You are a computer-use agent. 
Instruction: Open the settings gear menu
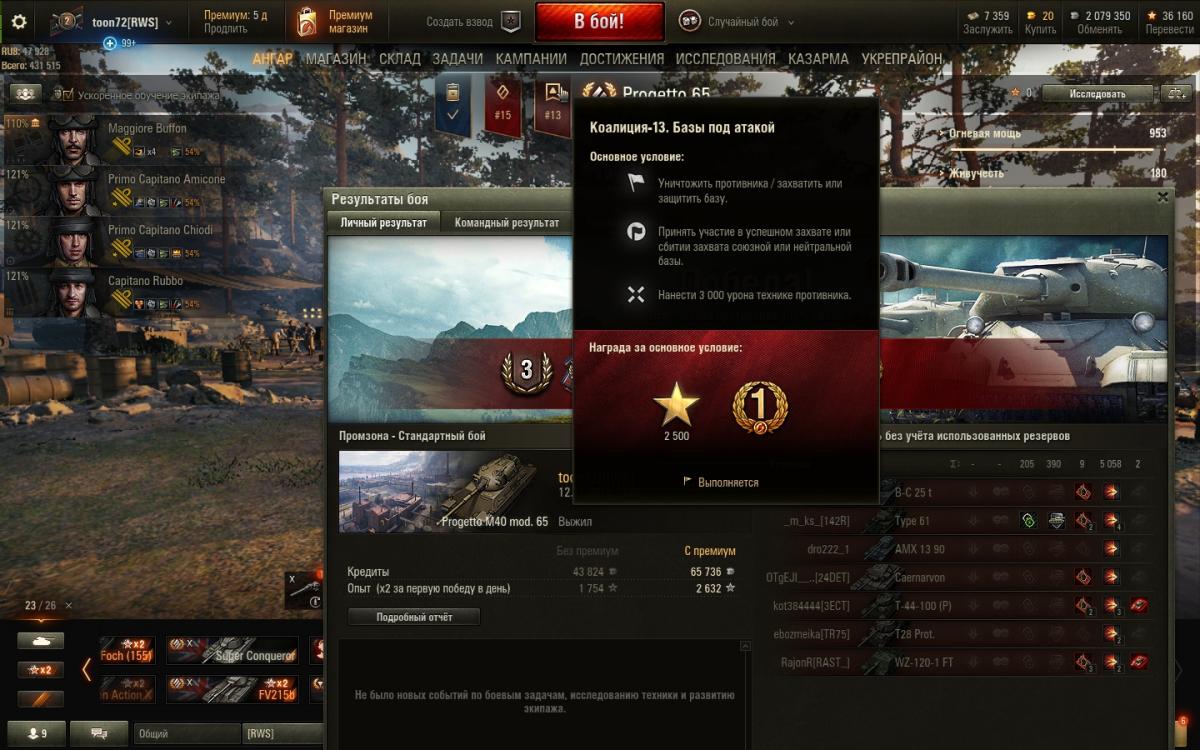click(19, 21)
